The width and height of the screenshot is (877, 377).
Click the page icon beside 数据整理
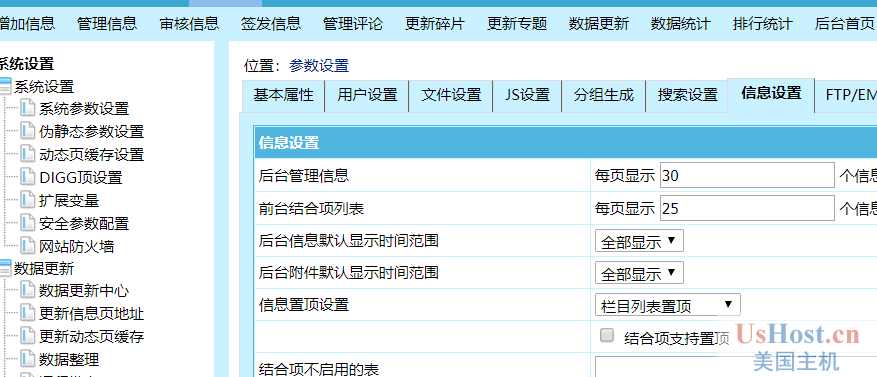coord(27,359)
